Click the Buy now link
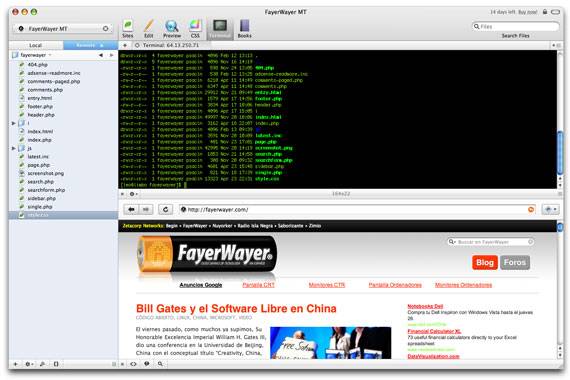570x380 pixels. click(x=527, y=12)
